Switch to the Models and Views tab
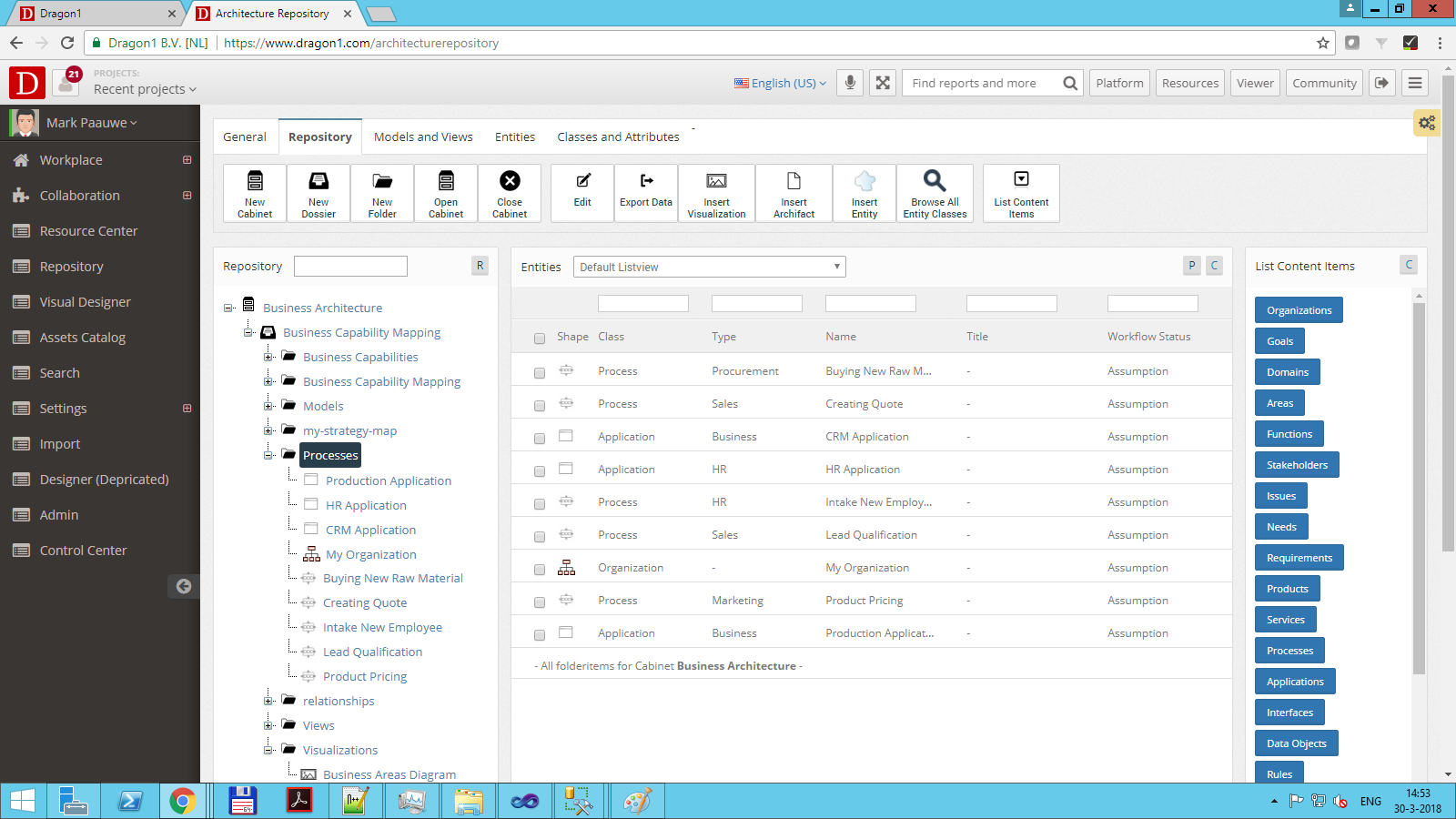This screenshot has height=819, width=1456. point(423,136)
